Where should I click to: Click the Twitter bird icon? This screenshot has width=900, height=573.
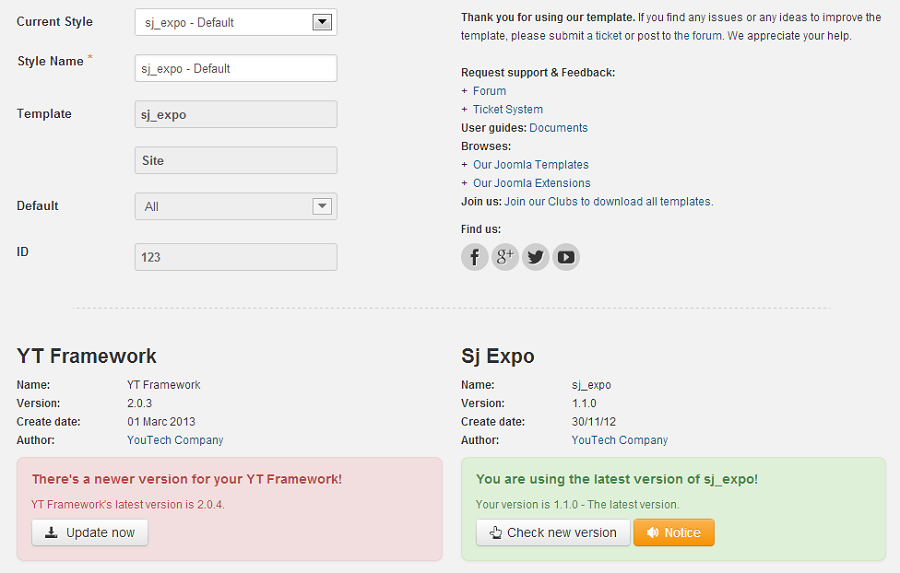pos(536,257)
